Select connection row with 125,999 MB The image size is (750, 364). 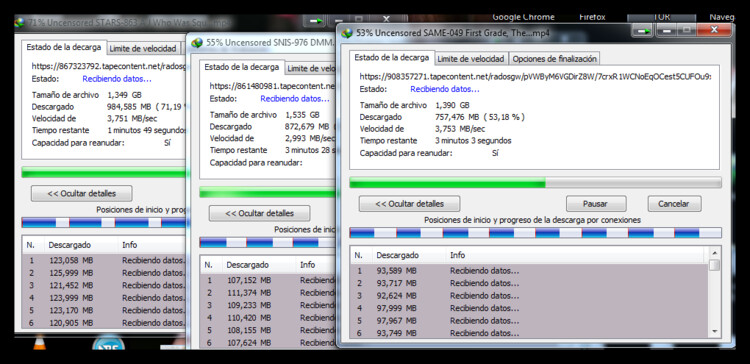pos(104,273)
